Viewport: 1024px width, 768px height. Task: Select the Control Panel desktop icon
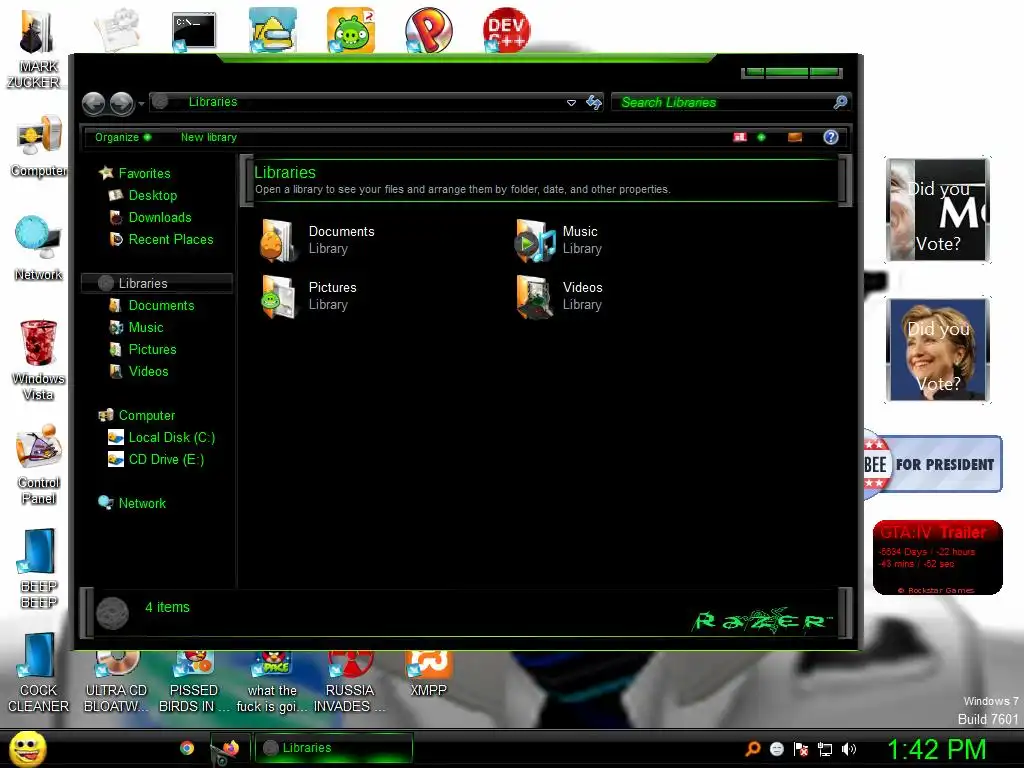pyautogui.click(x=39, y=464)
